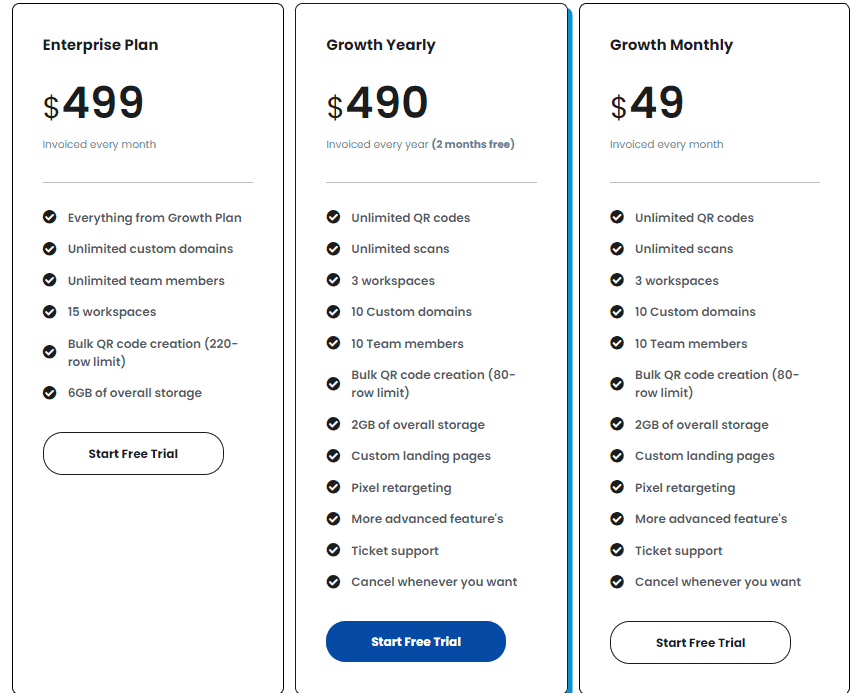The width and height of the screenshot is (850, 693).
Task: Click the Growth Yearly card title
Action: point(381,44)
